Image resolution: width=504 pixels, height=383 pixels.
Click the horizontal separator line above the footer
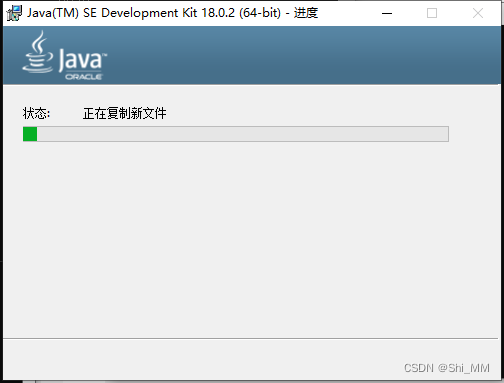[250, 339]
